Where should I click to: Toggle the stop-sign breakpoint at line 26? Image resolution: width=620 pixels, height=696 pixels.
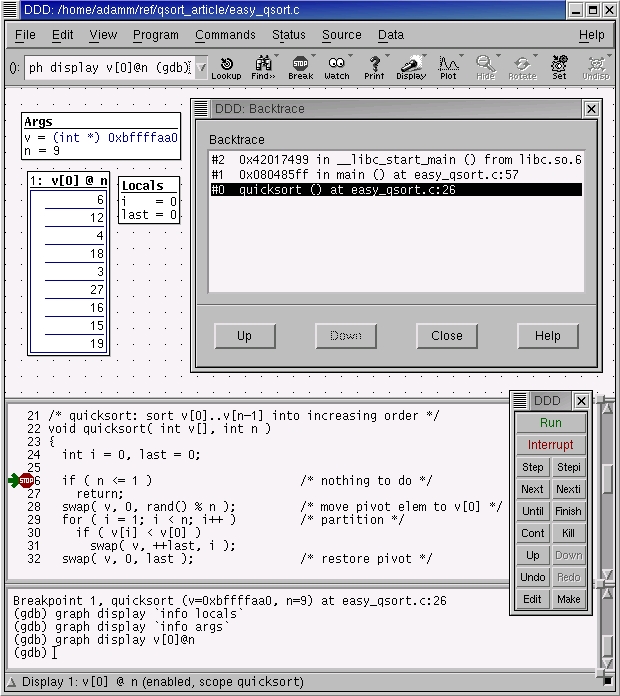[26, 481]
